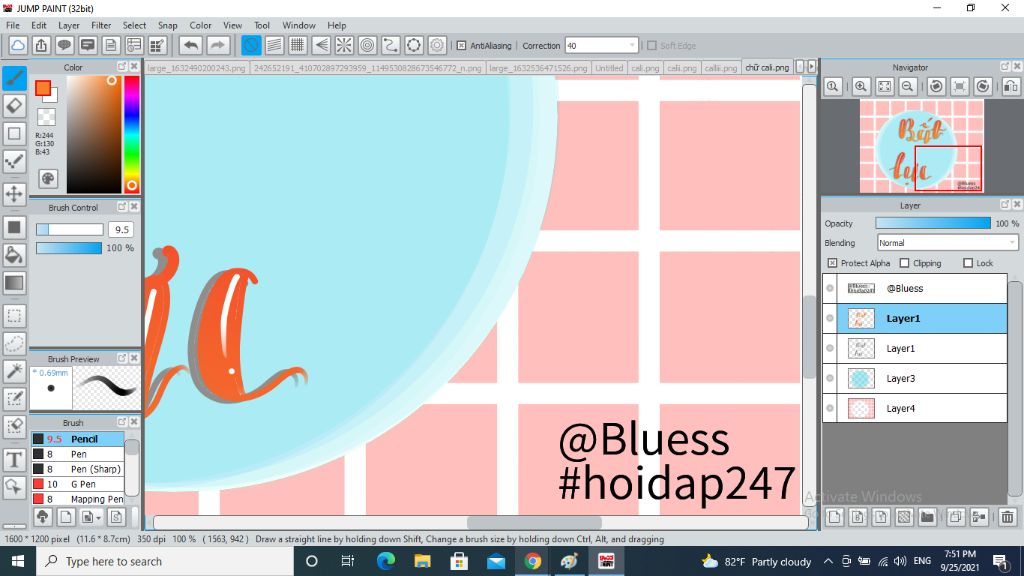
Task: Click Zoom Out in Navigator
Action: (907, 86)
